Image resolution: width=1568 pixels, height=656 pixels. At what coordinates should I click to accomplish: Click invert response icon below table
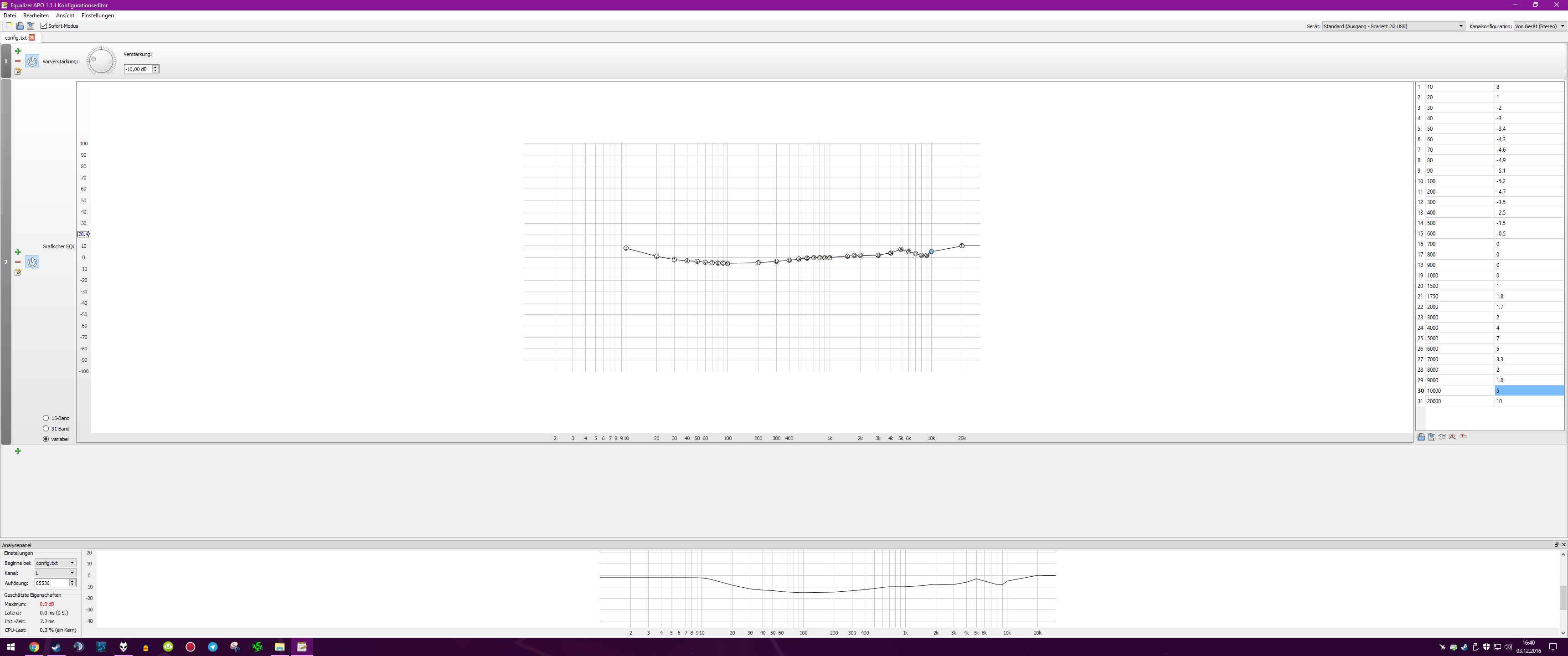pos(1442,437)
